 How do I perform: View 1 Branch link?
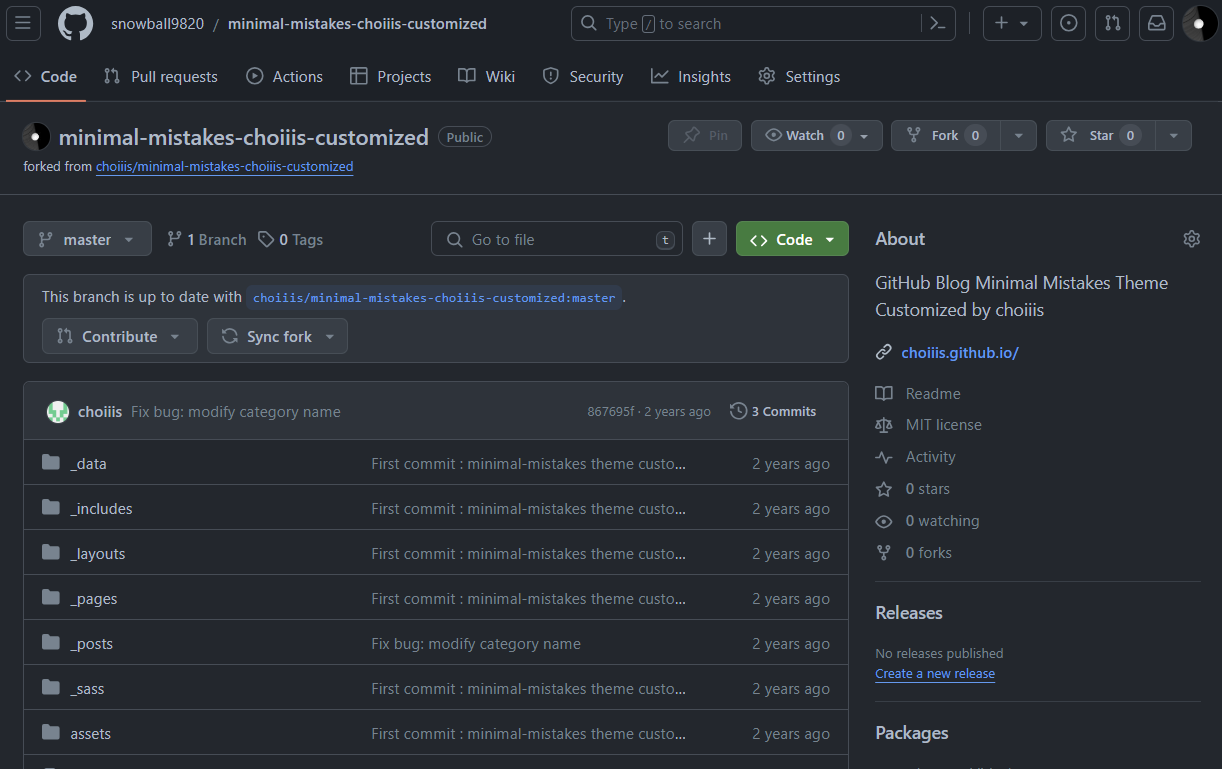pos(206,239)
